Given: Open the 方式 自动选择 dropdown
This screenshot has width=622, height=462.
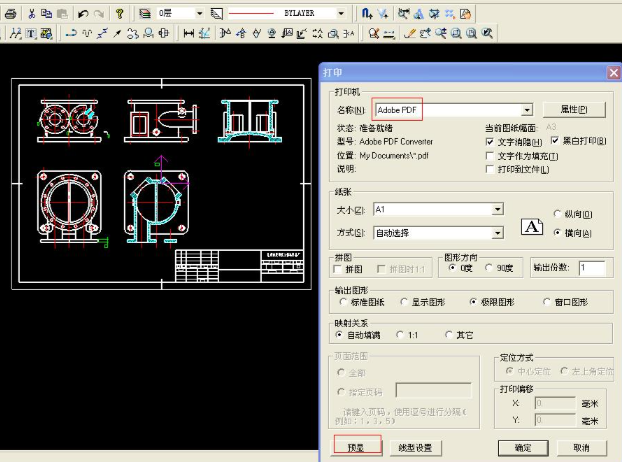Looking at the screenshot, I should click(497, 232).
